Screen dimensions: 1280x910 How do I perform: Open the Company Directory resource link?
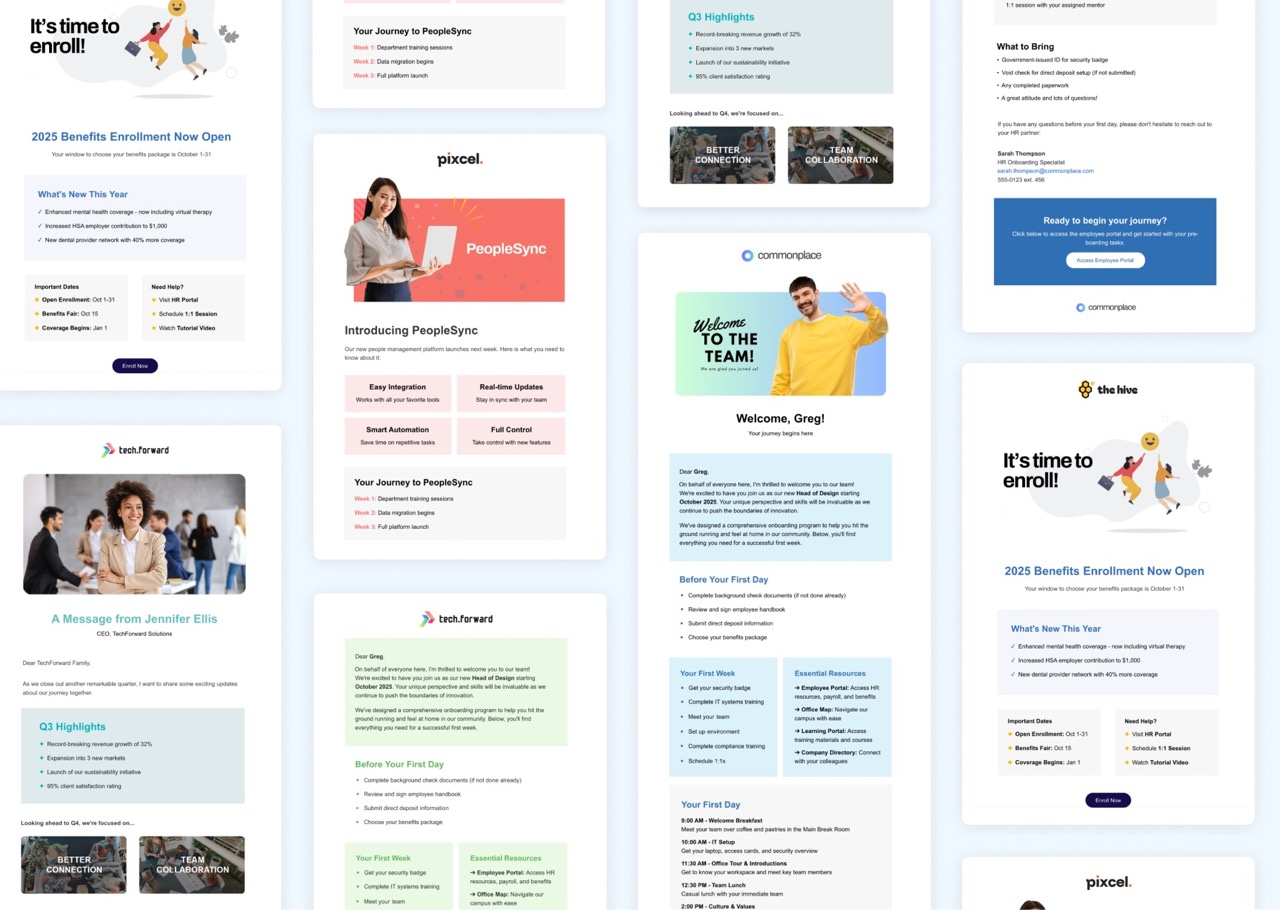(x=830, y=752)
